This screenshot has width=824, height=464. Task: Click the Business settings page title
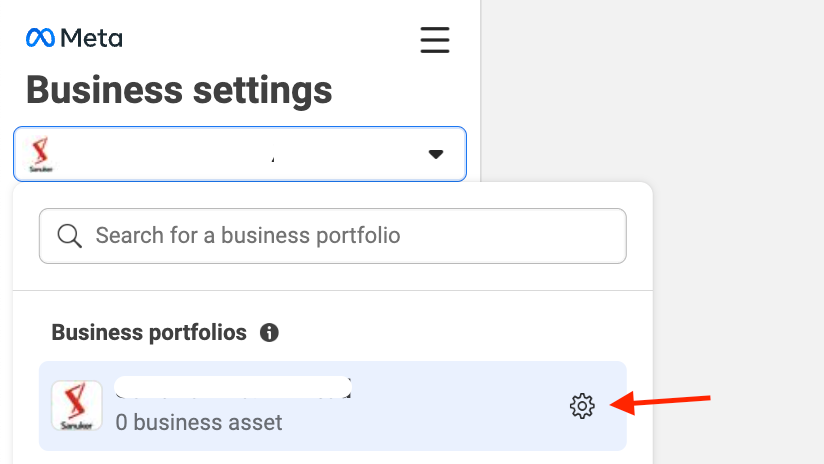click(x=179, y=90)
